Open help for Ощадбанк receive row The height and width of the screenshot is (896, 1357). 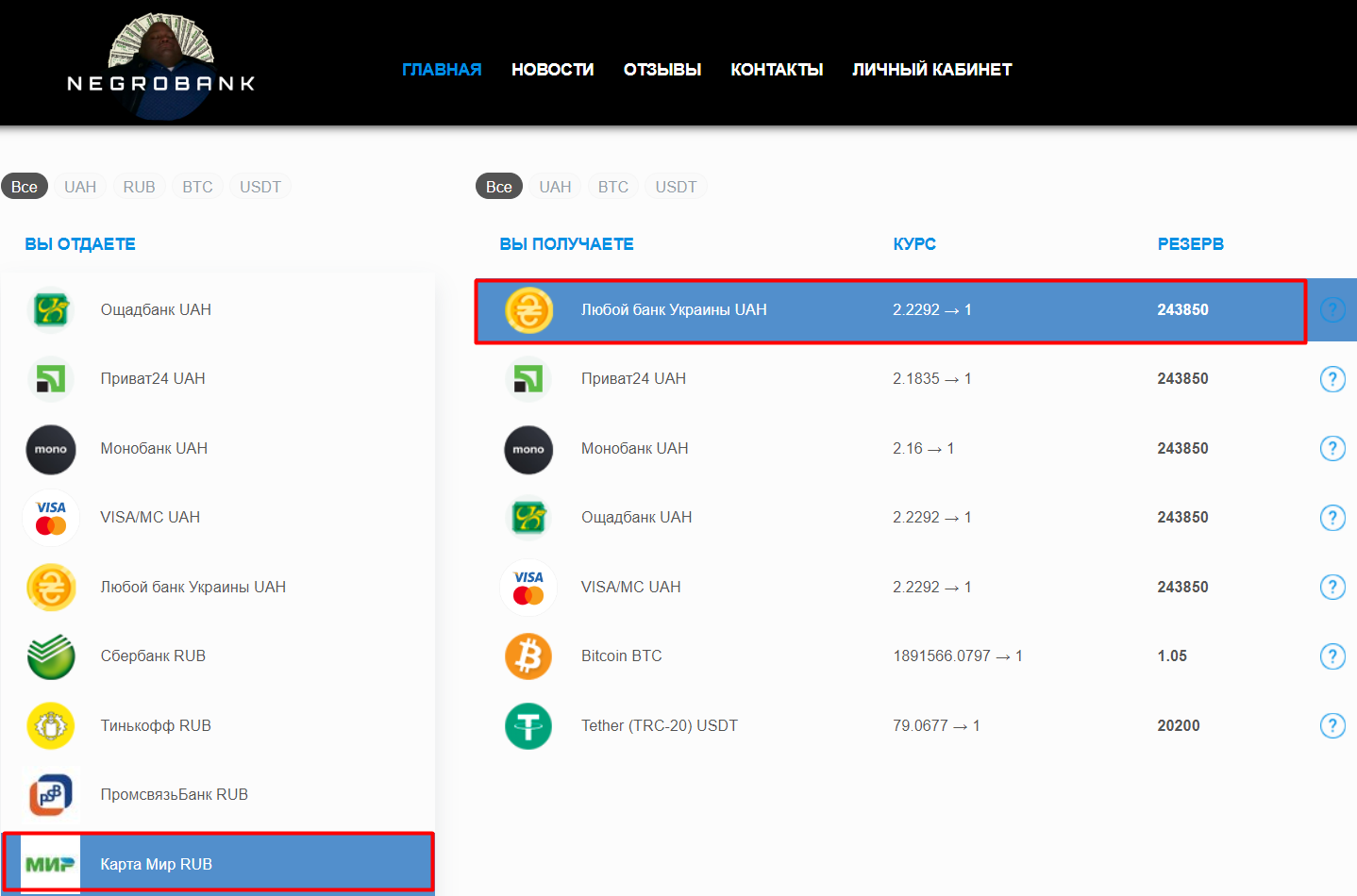pos(1332,518)
